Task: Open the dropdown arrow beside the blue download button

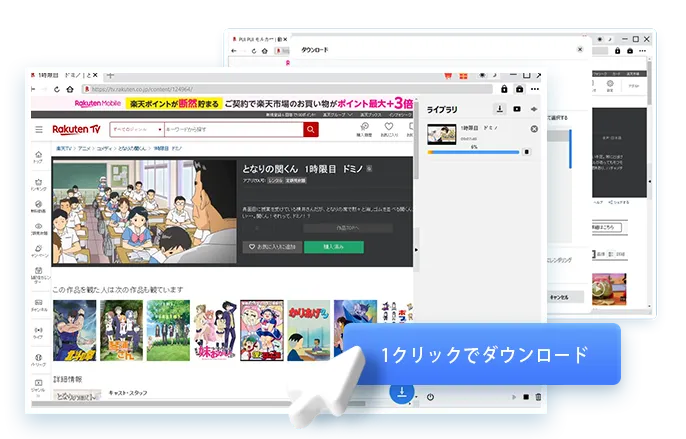Action: tap(416, 397)
